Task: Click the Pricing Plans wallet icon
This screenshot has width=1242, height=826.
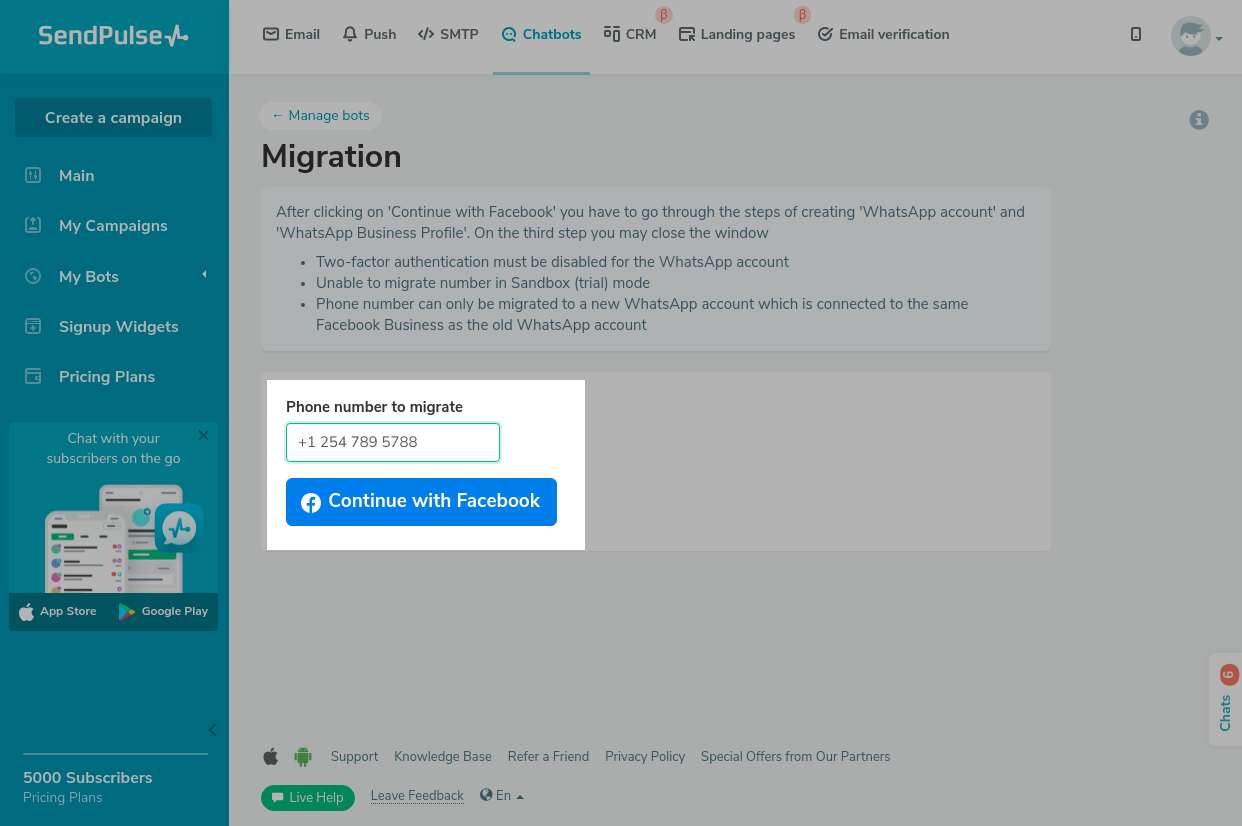Action: click(33, 376)
